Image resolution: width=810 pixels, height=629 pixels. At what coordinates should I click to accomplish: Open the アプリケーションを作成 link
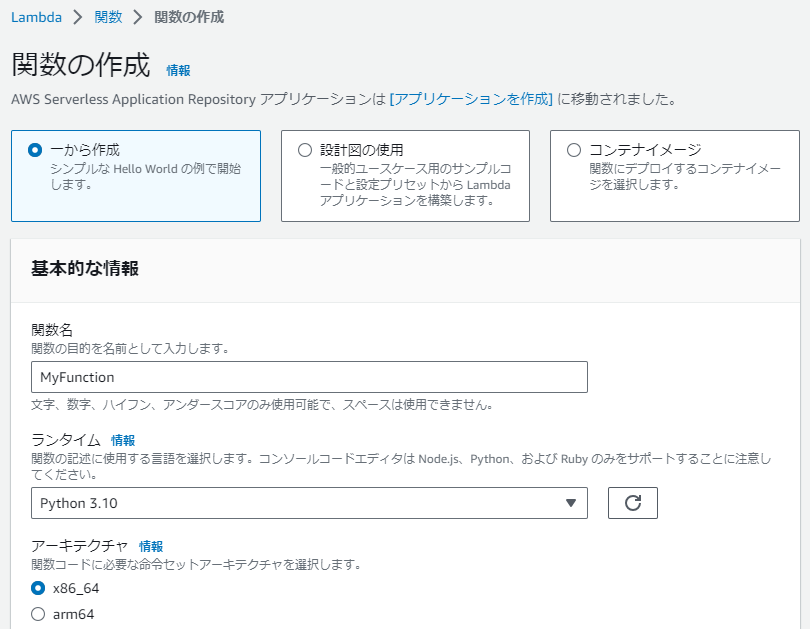[471, 99]
